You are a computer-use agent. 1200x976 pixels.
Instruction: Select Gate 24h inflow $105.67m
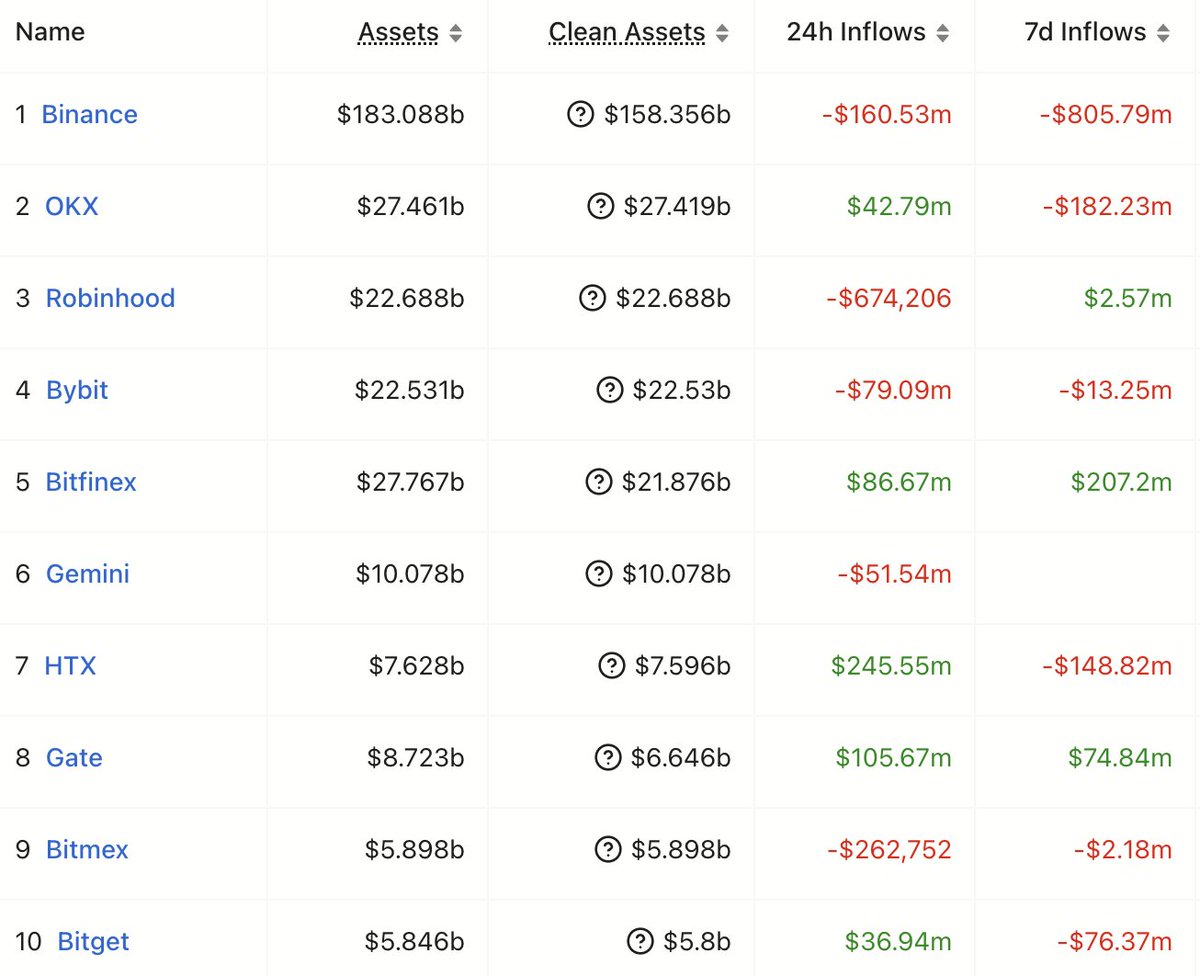point(894,758)
